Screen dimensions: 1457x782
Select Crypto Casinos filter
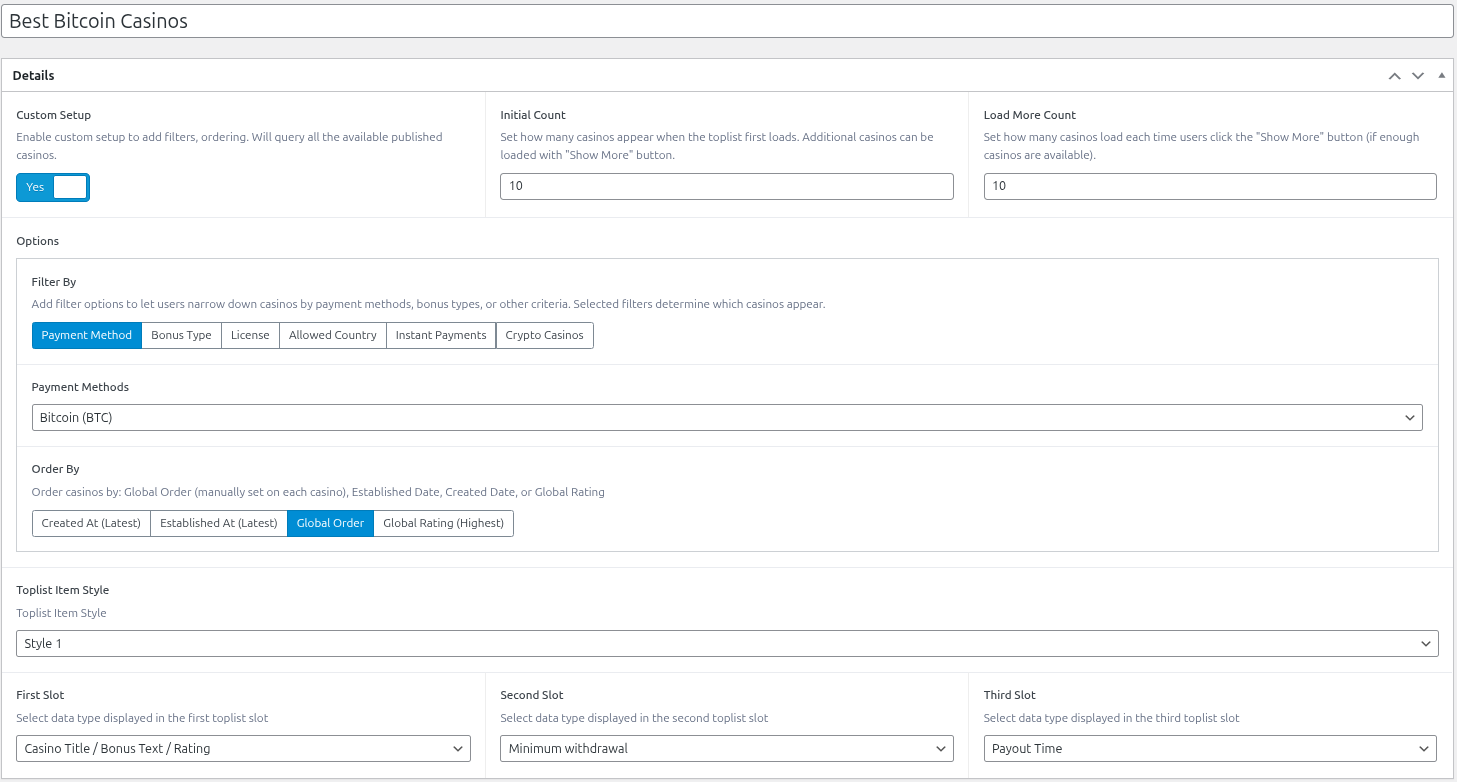pos(544,335)
